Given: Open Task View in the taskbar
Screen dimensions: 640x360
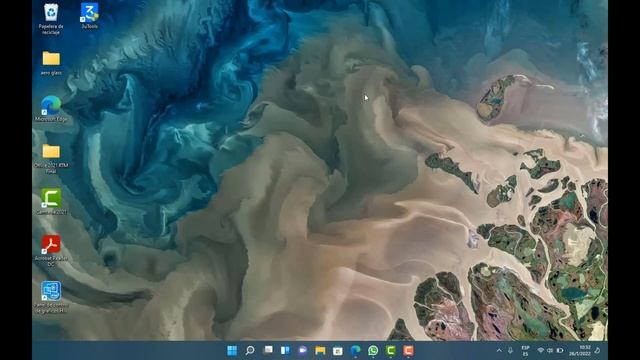Looking at the screenshot, I should 268,350.
